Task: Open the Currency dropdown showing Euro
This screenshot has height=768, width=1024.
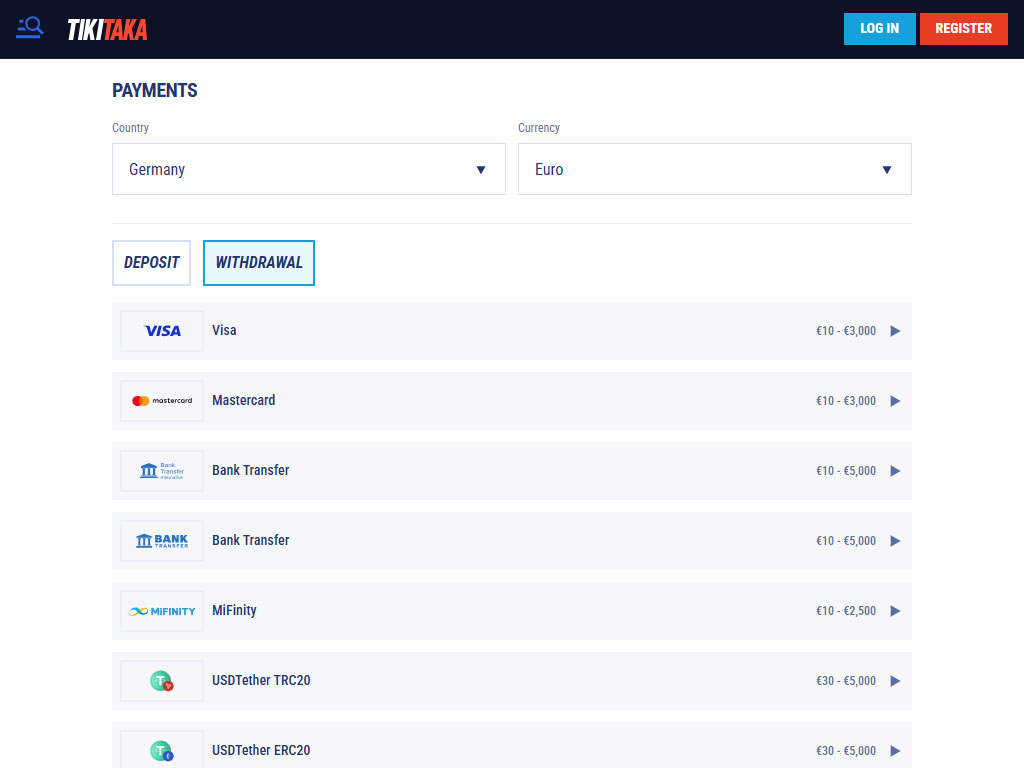Action: (714, 169)
